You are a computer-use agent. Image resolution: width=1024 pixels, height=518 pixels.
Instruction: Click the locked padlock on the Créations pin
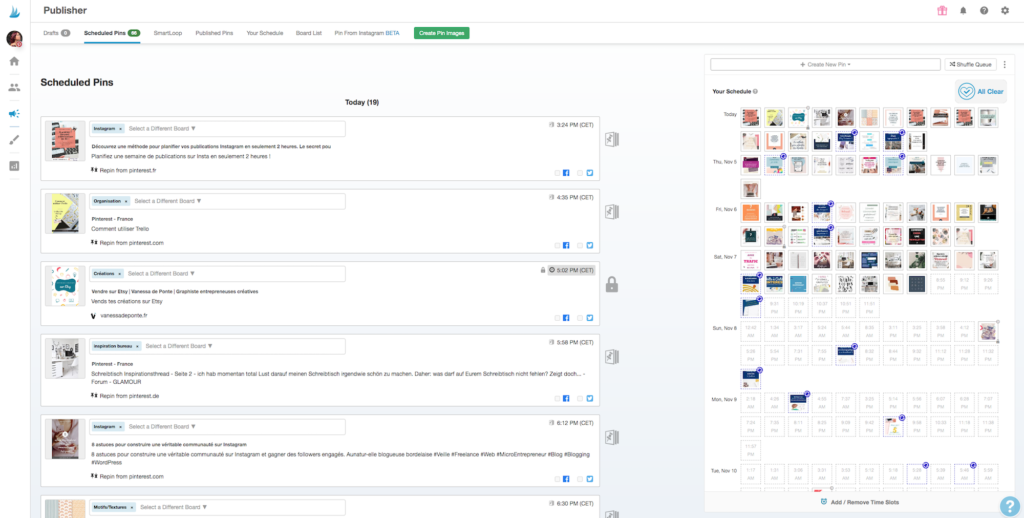pos(611,285)
